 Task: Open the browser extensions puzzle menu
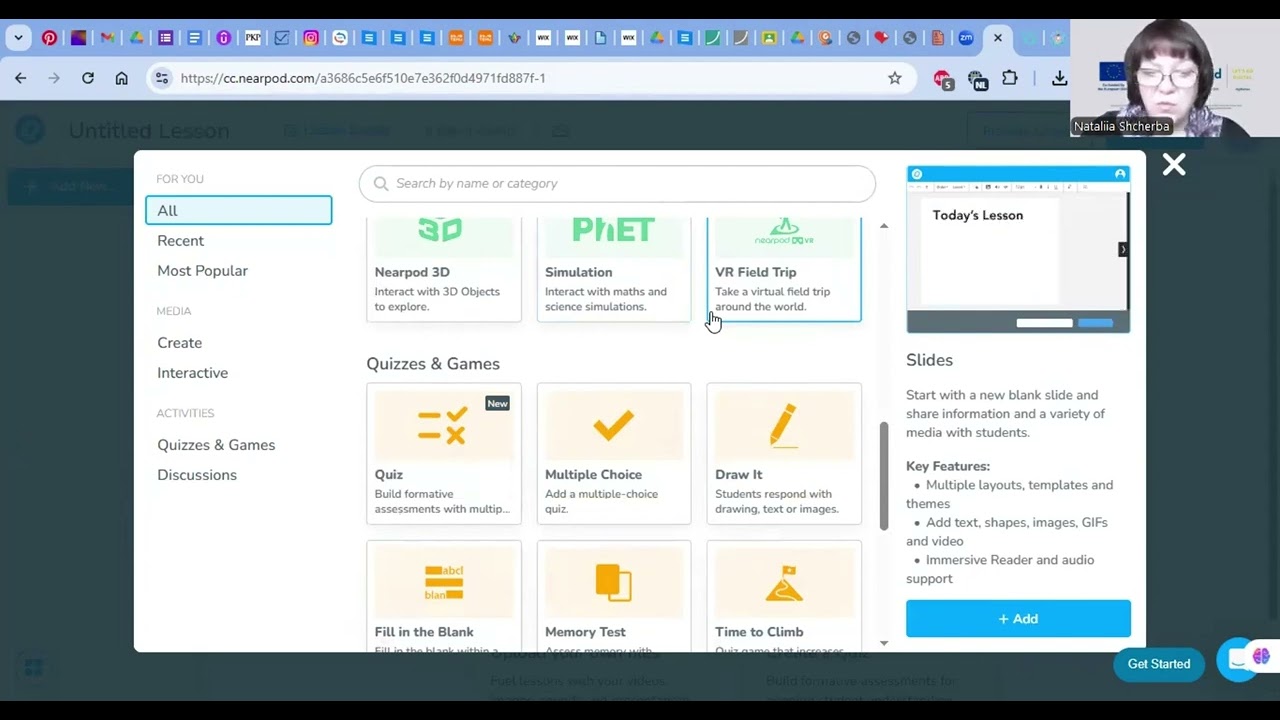click(x=1010, y=78)
